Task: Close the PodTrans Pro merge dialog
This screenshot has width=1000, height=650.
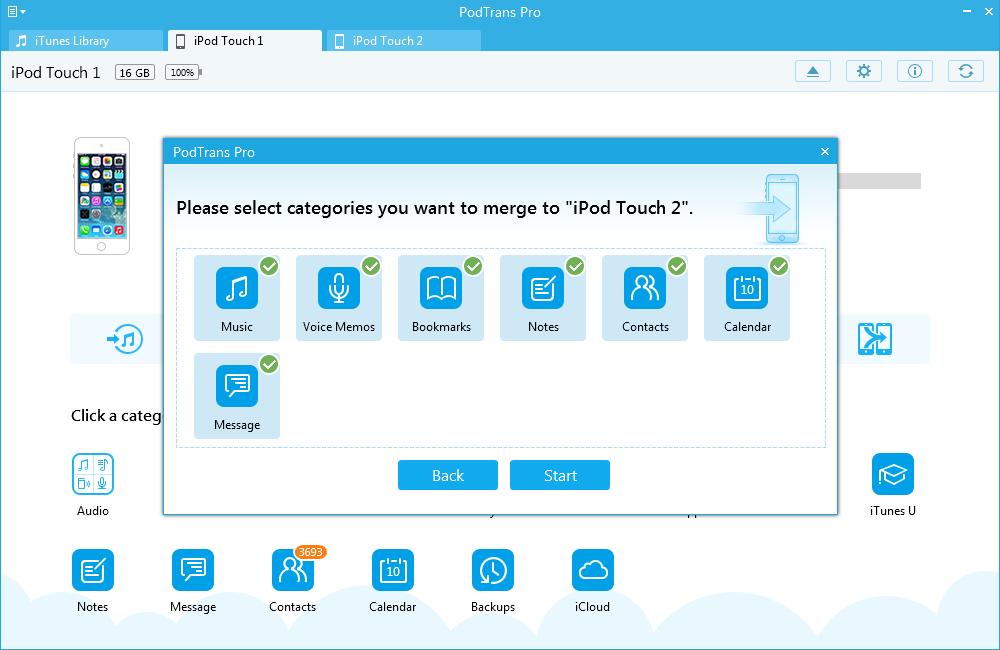Action: [x=825, y=151]
